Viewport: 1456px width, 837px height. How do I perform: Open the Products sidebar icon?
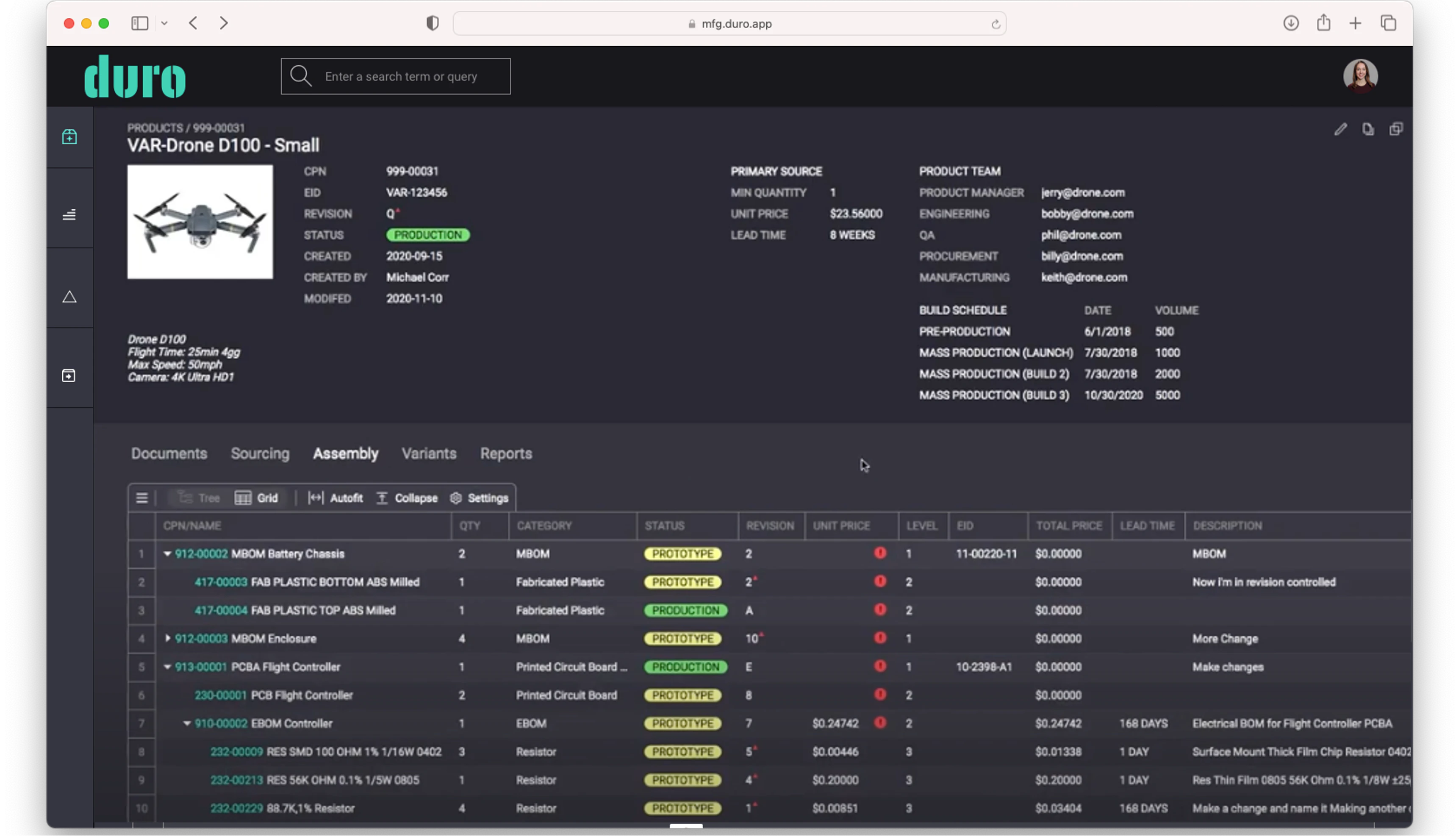69,137
